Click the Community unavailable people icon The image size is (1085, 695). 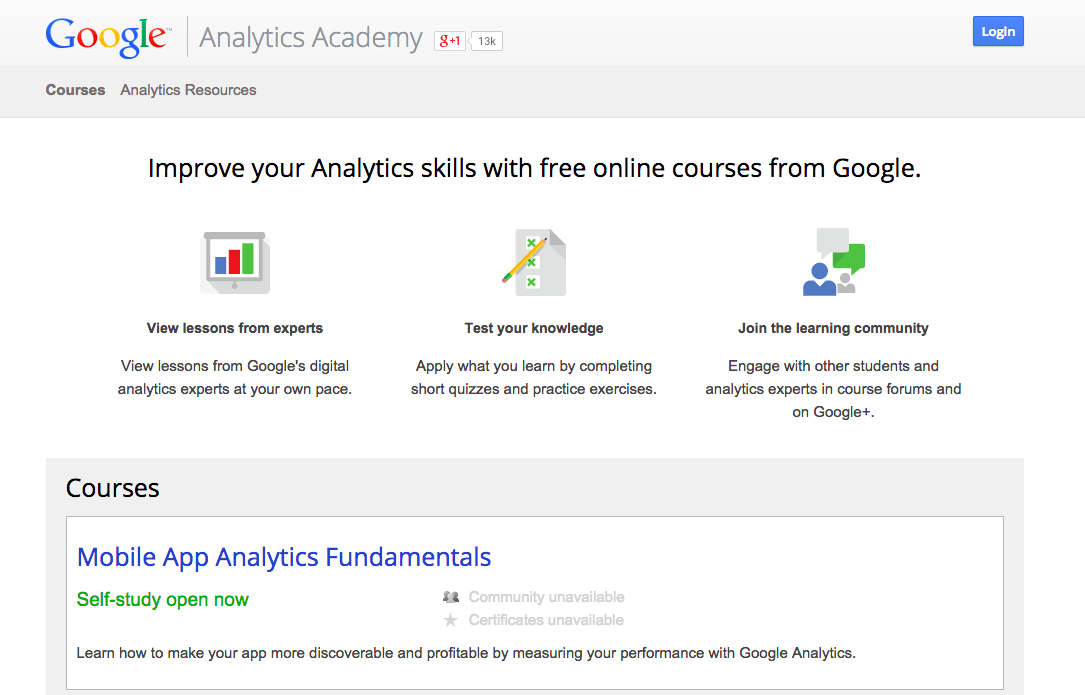451,597
